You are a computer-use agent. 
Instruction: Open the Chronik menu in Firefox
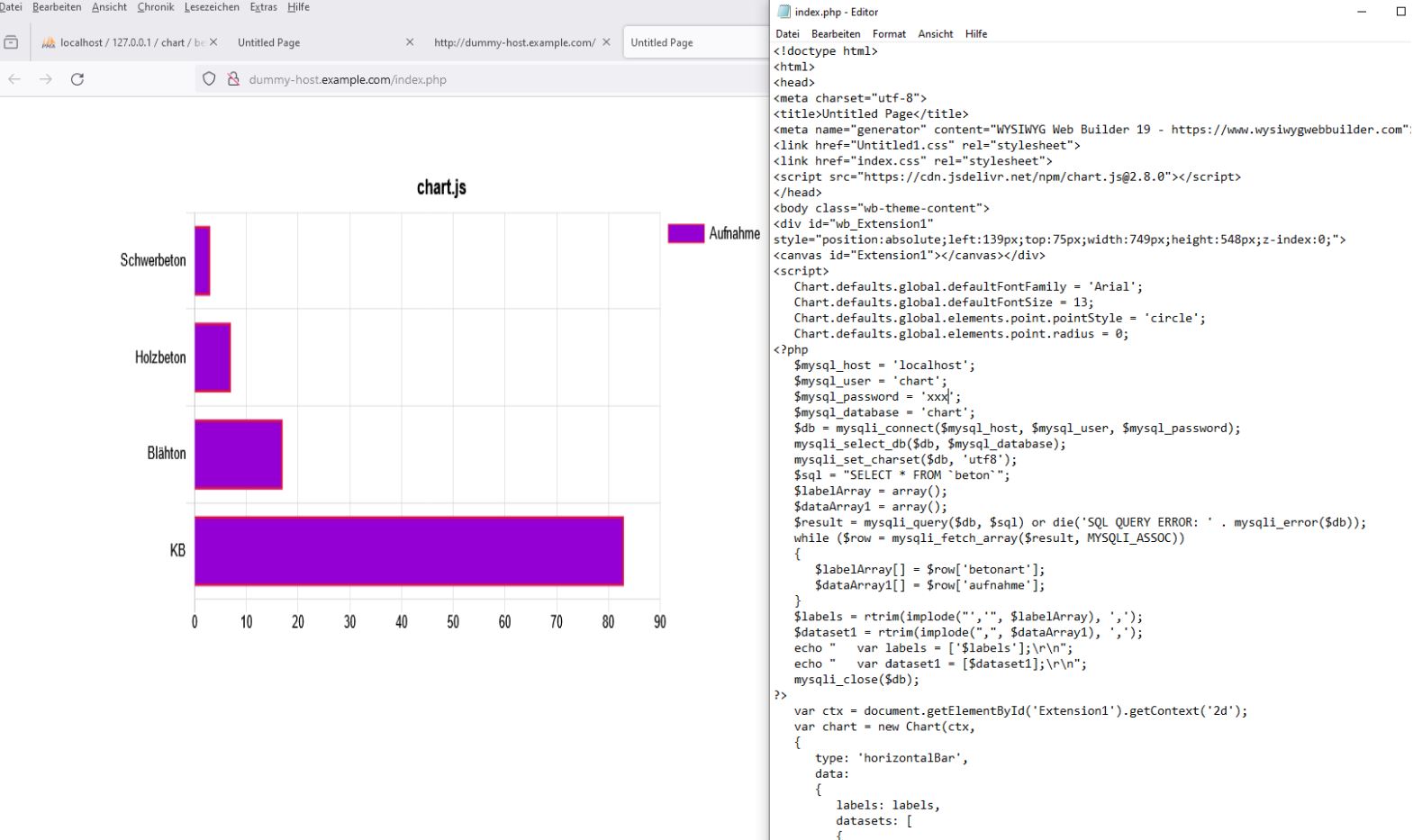[x=156, y=7]
